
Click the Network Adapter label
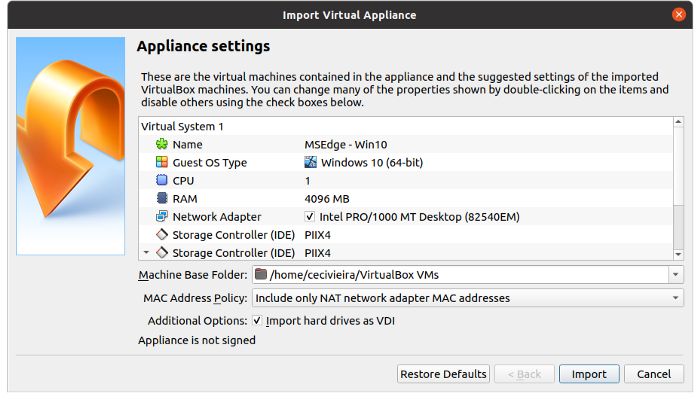click(217, 217)
